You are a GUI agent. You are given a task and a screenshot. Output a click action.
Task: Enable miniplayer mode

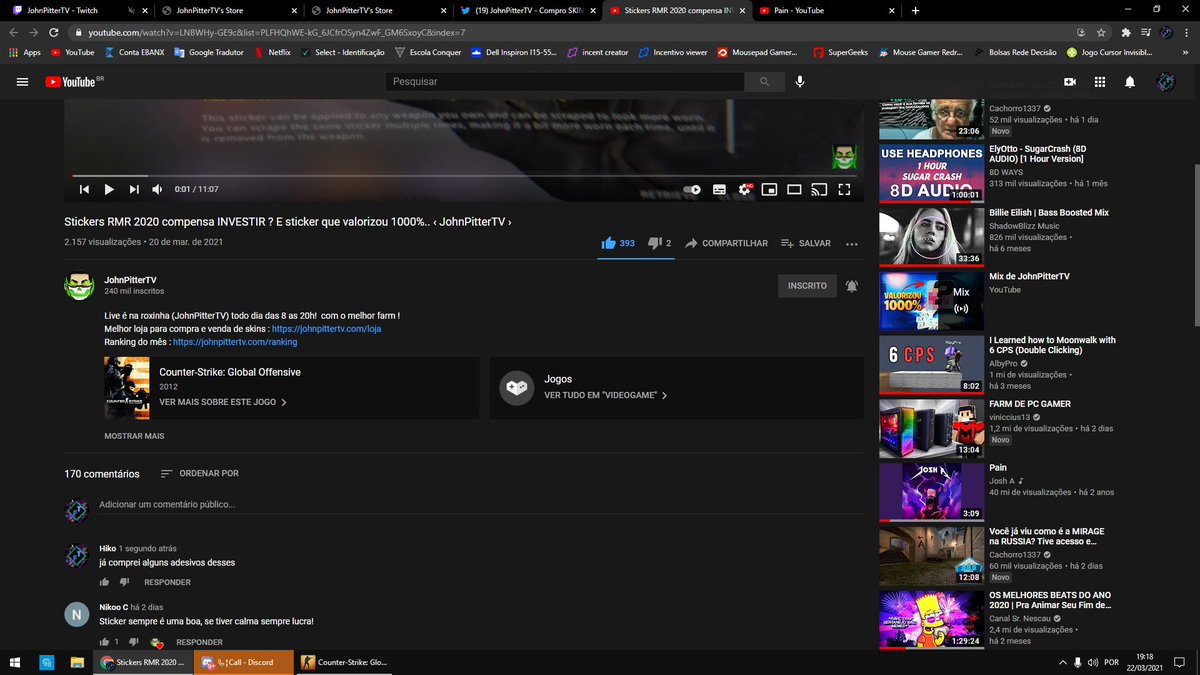coord(769,189)
